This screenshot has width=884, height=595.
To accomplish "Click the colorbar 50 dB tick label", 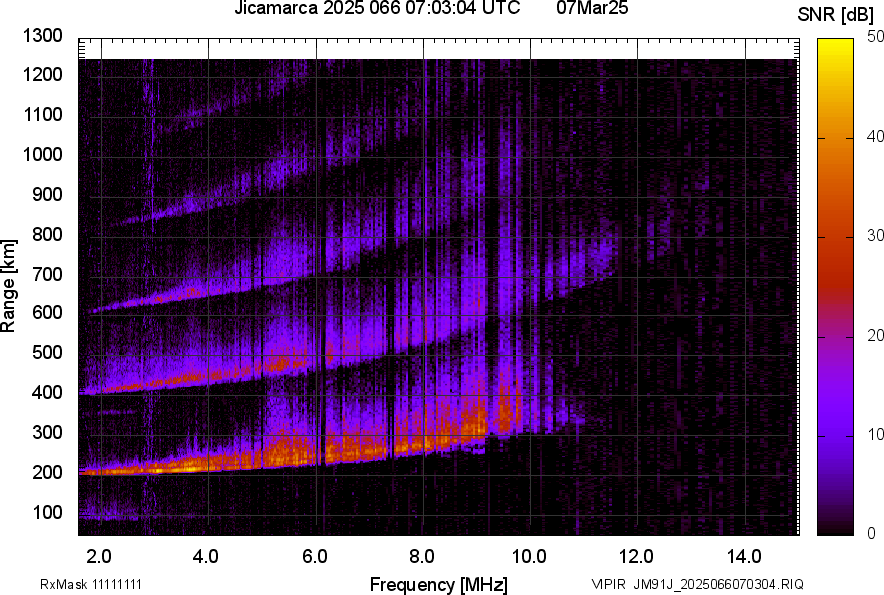I will [x=875, y=37].
